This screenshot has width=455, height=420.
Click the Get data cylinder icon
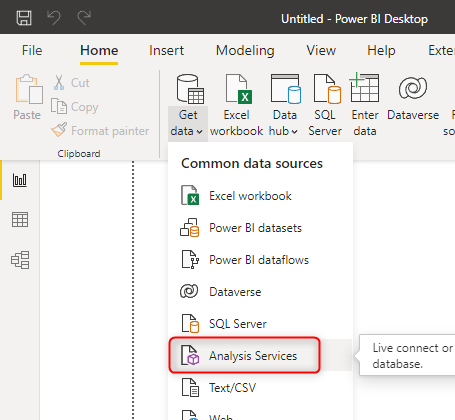point(190,89)
